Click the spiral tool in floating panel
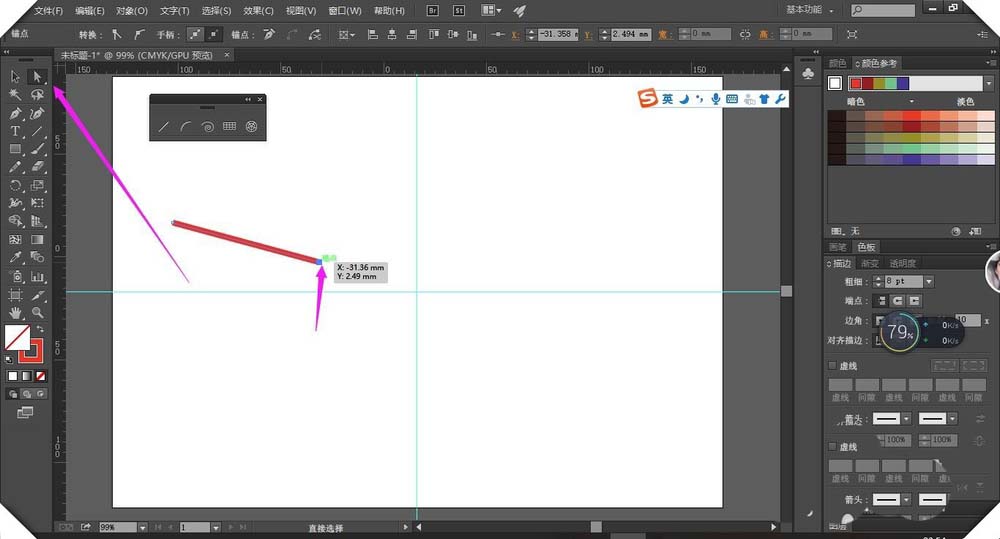 point(207,127)
